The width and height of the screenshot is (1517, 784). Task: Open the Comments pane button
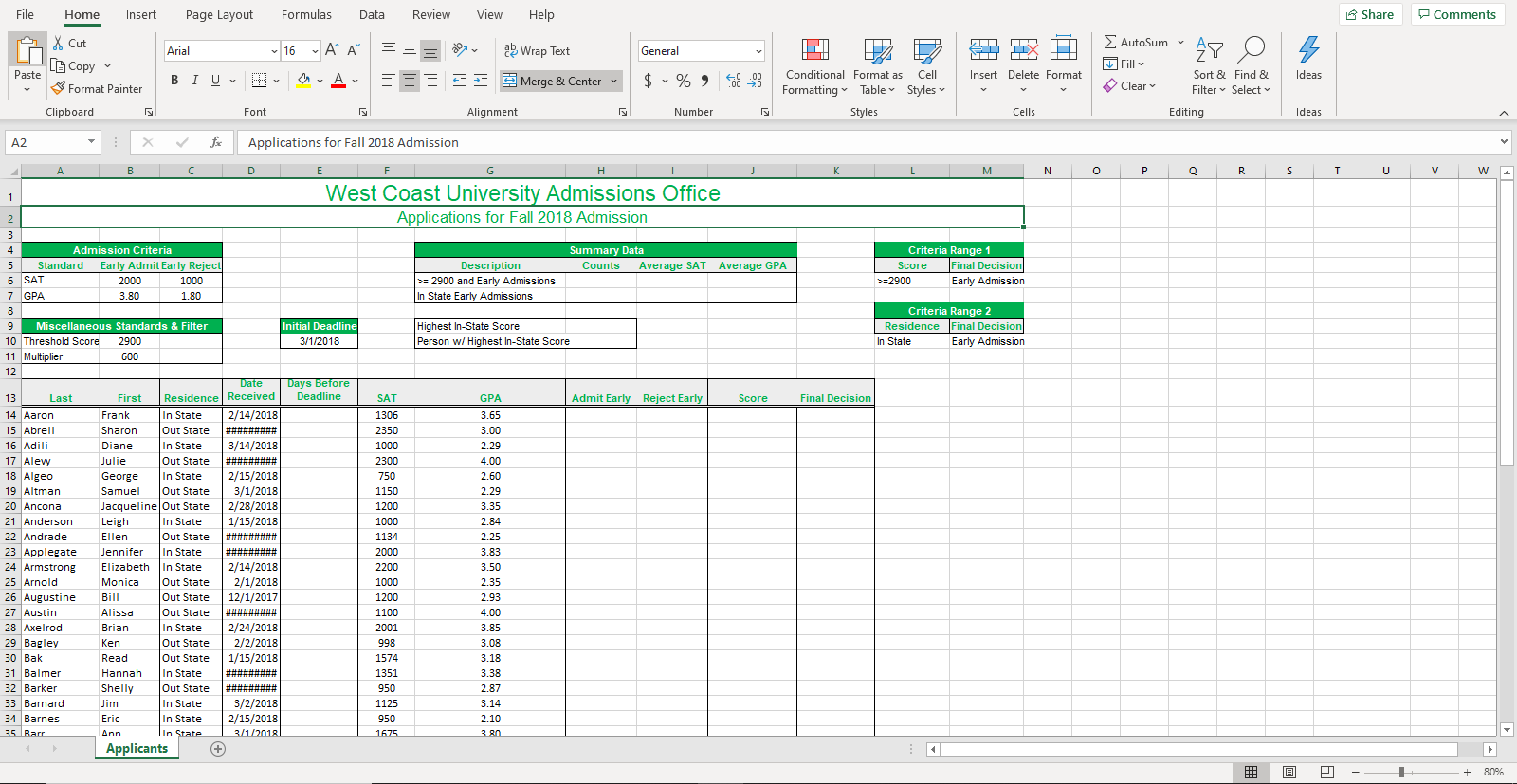[1457, 14]
